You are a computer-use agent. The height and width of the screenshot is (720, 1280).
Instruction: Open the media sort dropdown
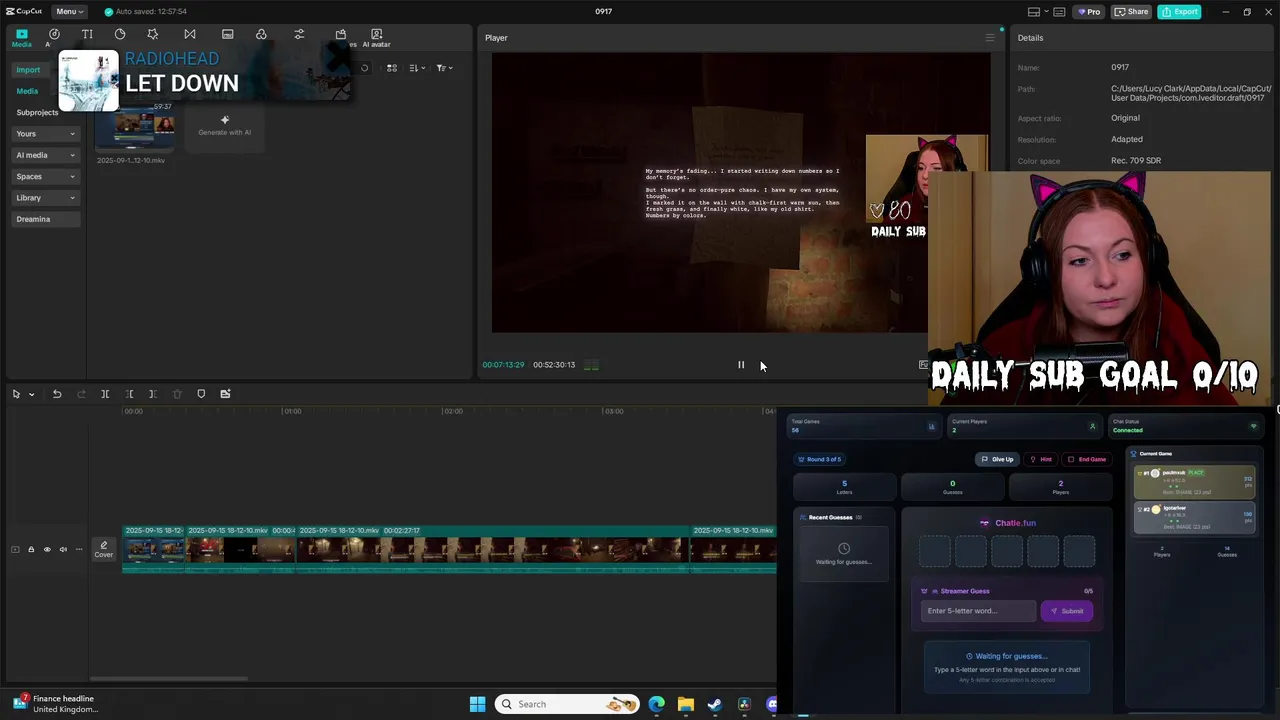coord(418,68)
